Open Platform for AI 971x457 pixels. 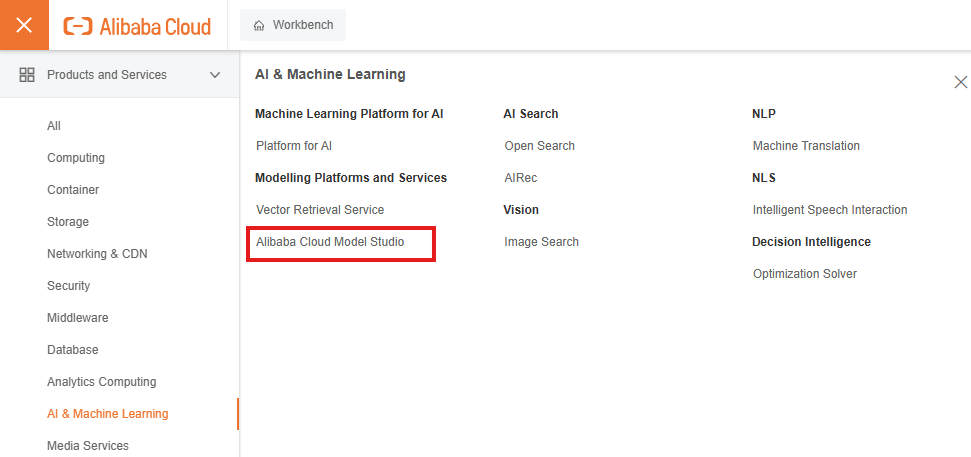[294, 146]
